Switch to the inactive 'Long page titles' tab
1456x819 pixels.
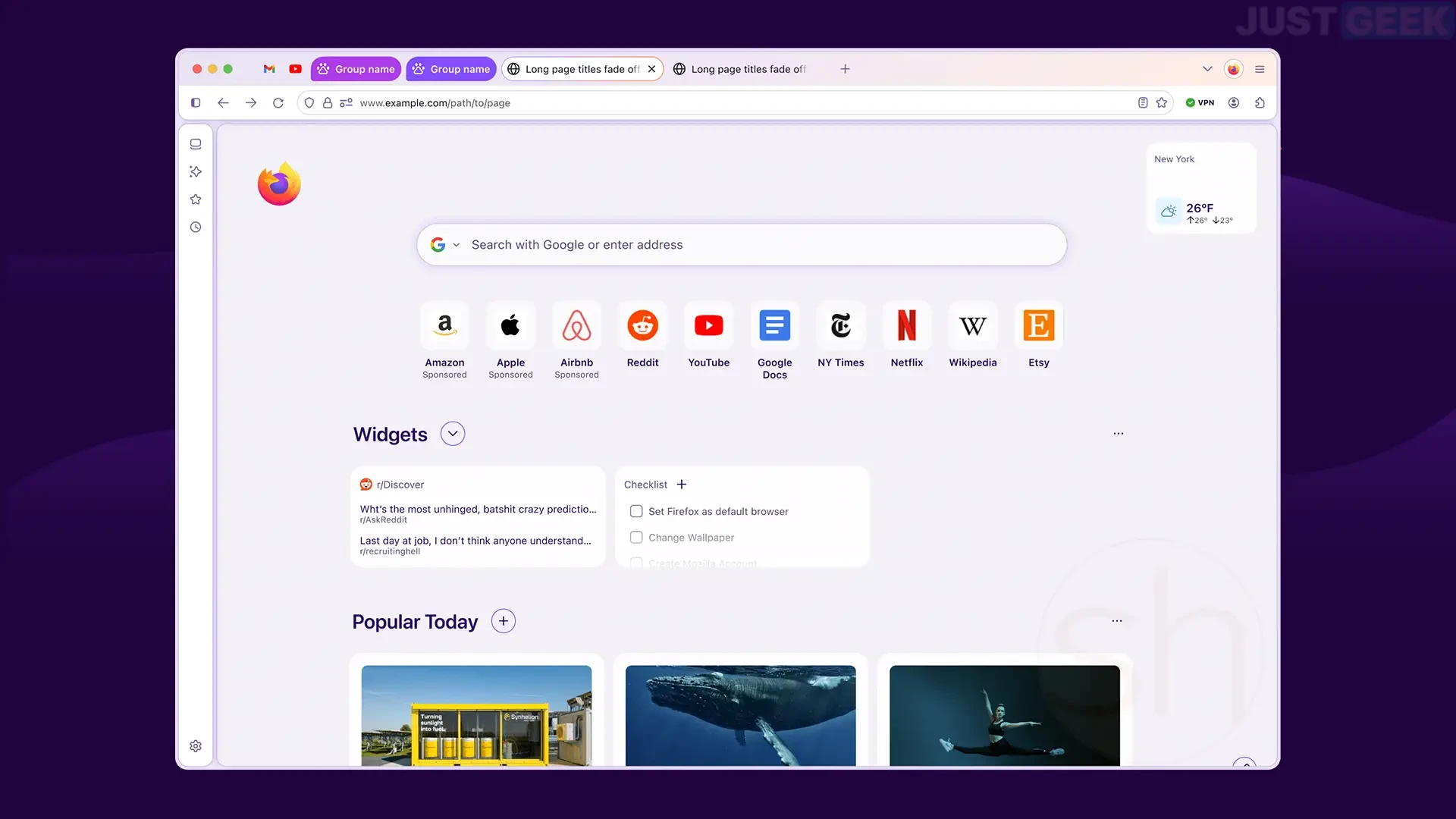(x=740, y=69)
